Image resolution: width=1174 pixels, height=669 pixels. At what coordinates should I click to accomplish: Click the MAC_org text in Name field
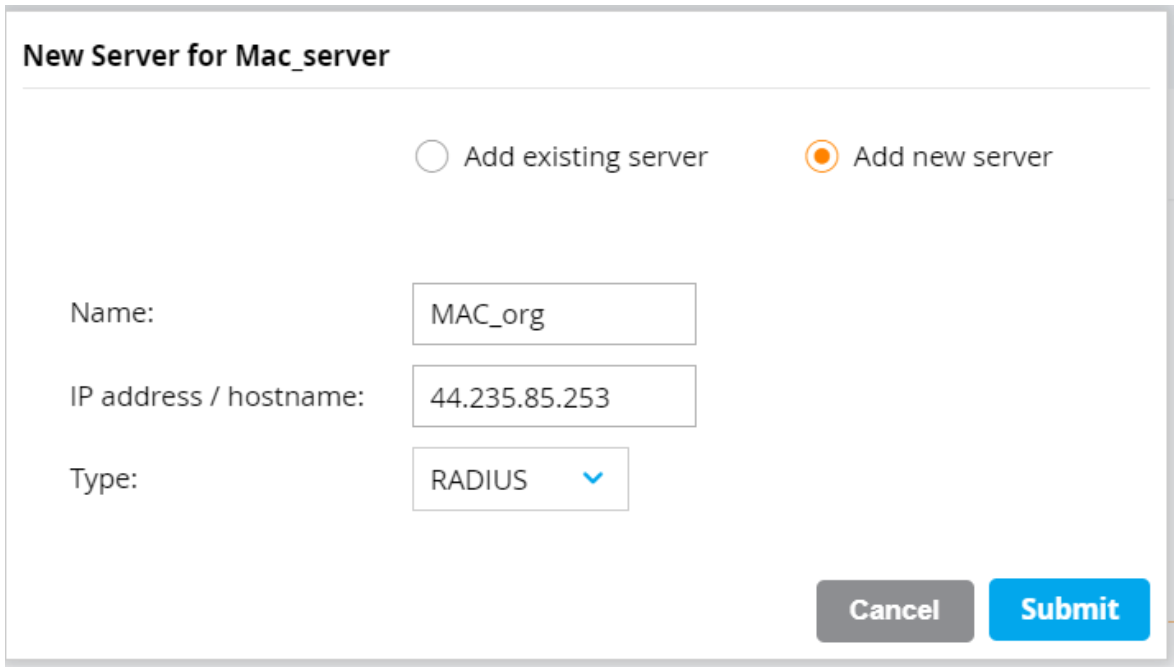[x=488, y=315]
